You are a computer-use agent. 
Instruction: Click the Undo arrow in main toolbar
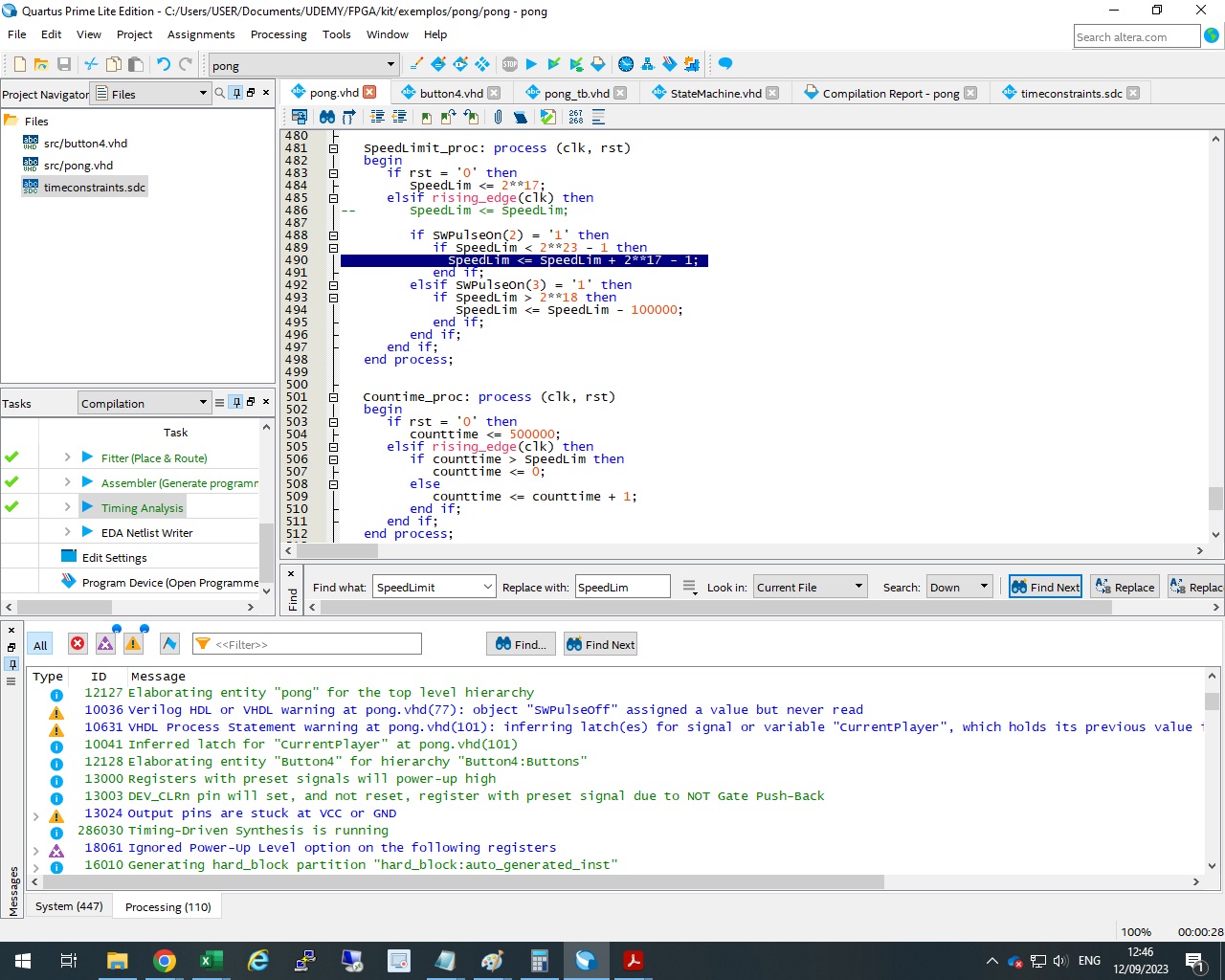tap(164, 64)
